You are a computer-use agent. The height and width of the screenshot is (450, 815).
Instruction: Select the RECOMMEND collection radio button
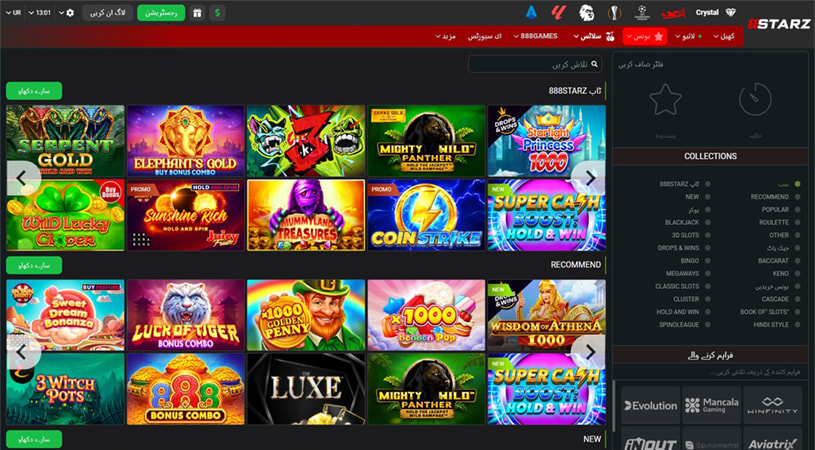pos(797,197)
